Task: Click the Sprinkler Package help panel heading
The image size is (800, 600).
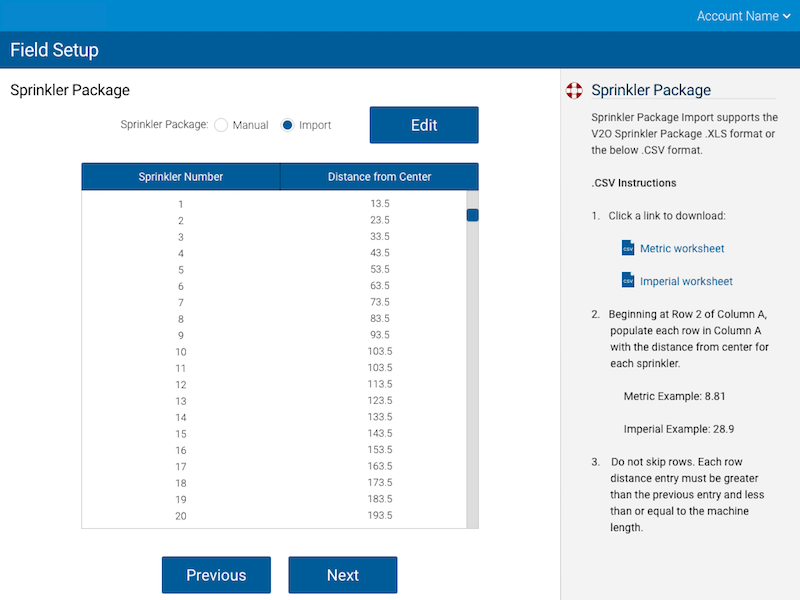Action: [x=651, y=90]
